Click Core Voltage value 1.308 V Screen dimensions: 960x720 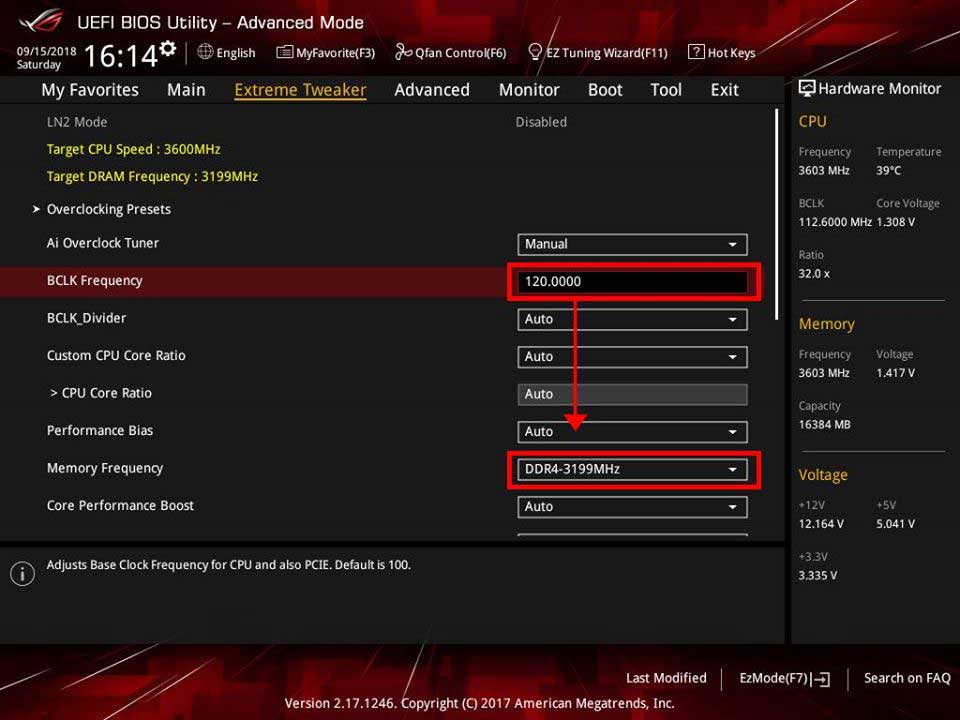pyautogui.click(x=895, y=222)
